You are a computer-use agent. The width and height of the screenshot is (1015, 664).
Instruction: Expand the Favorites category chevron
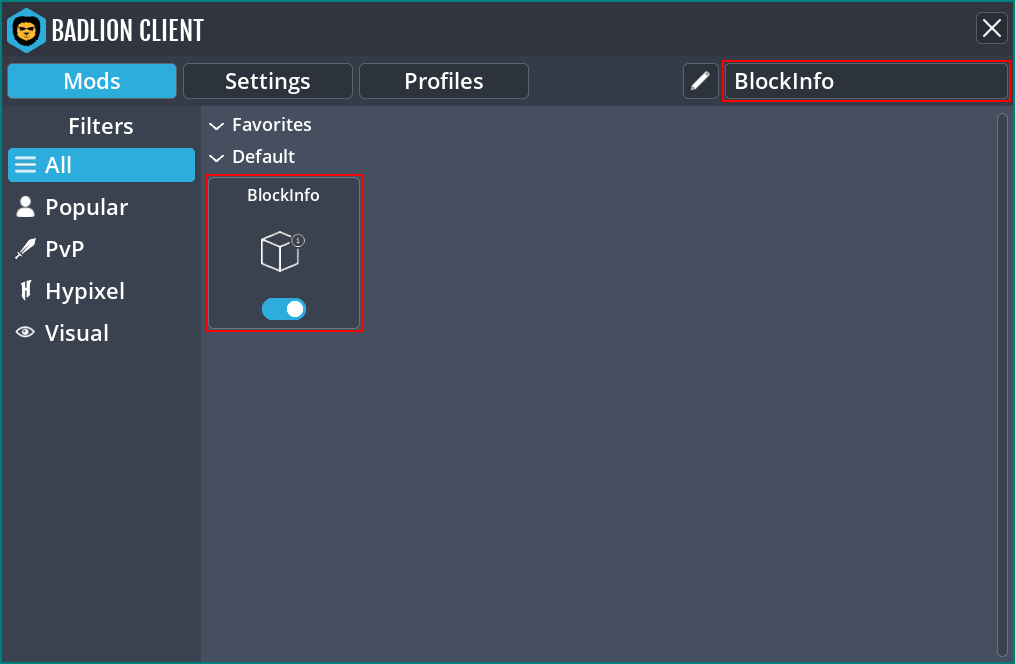coord(217,125)
